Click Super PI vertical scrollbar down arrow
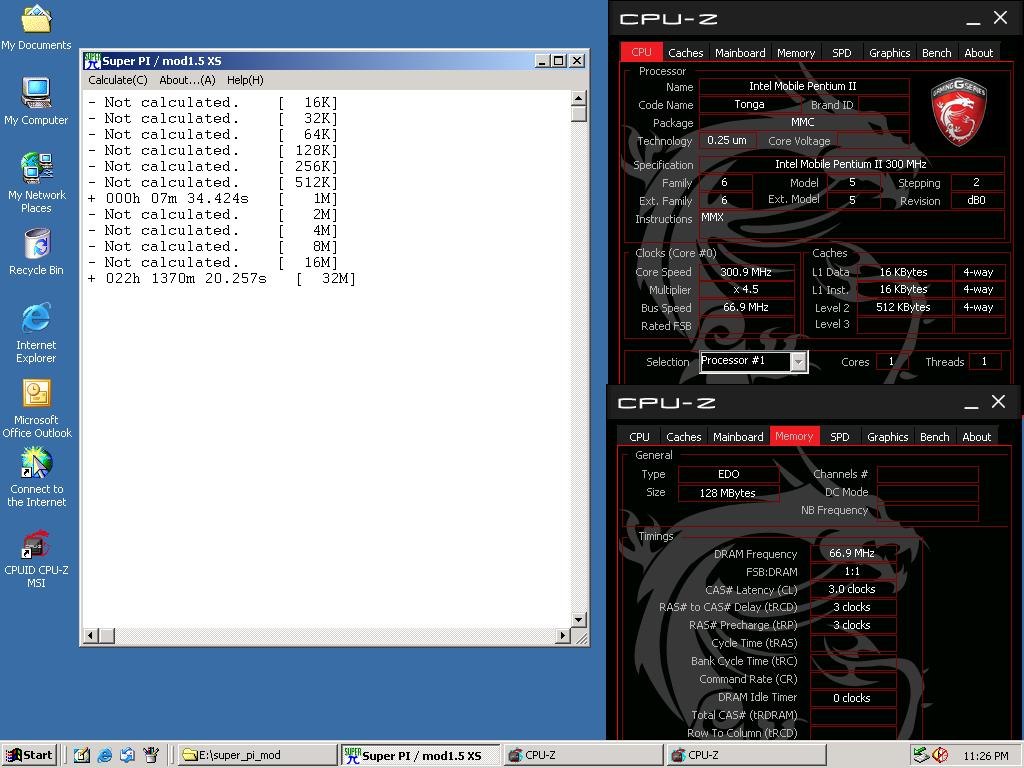The height and width of the screenshot is (768, 1024). (x=579, y=620)
